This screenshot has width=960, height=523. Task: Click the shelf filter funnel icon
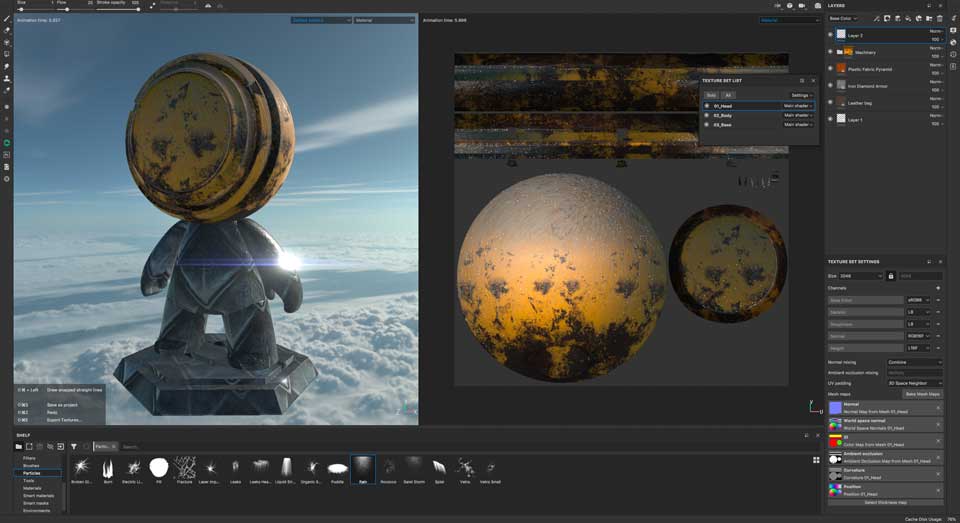point(74,446)
